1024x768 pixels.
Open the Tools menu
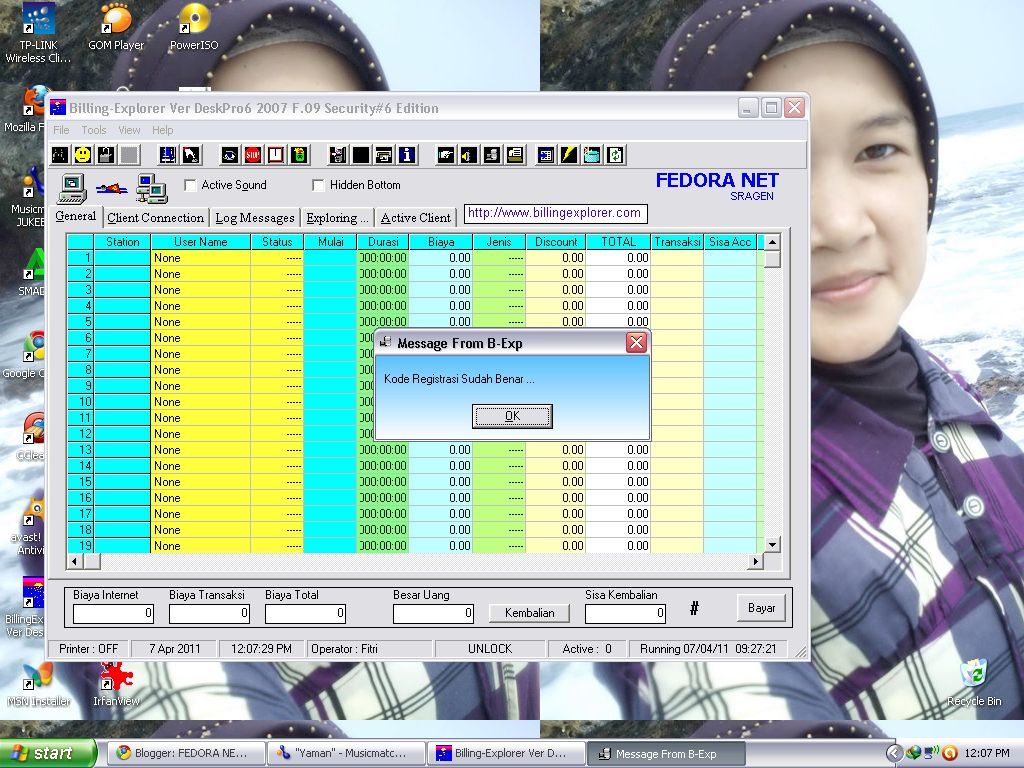click(94, 130)
